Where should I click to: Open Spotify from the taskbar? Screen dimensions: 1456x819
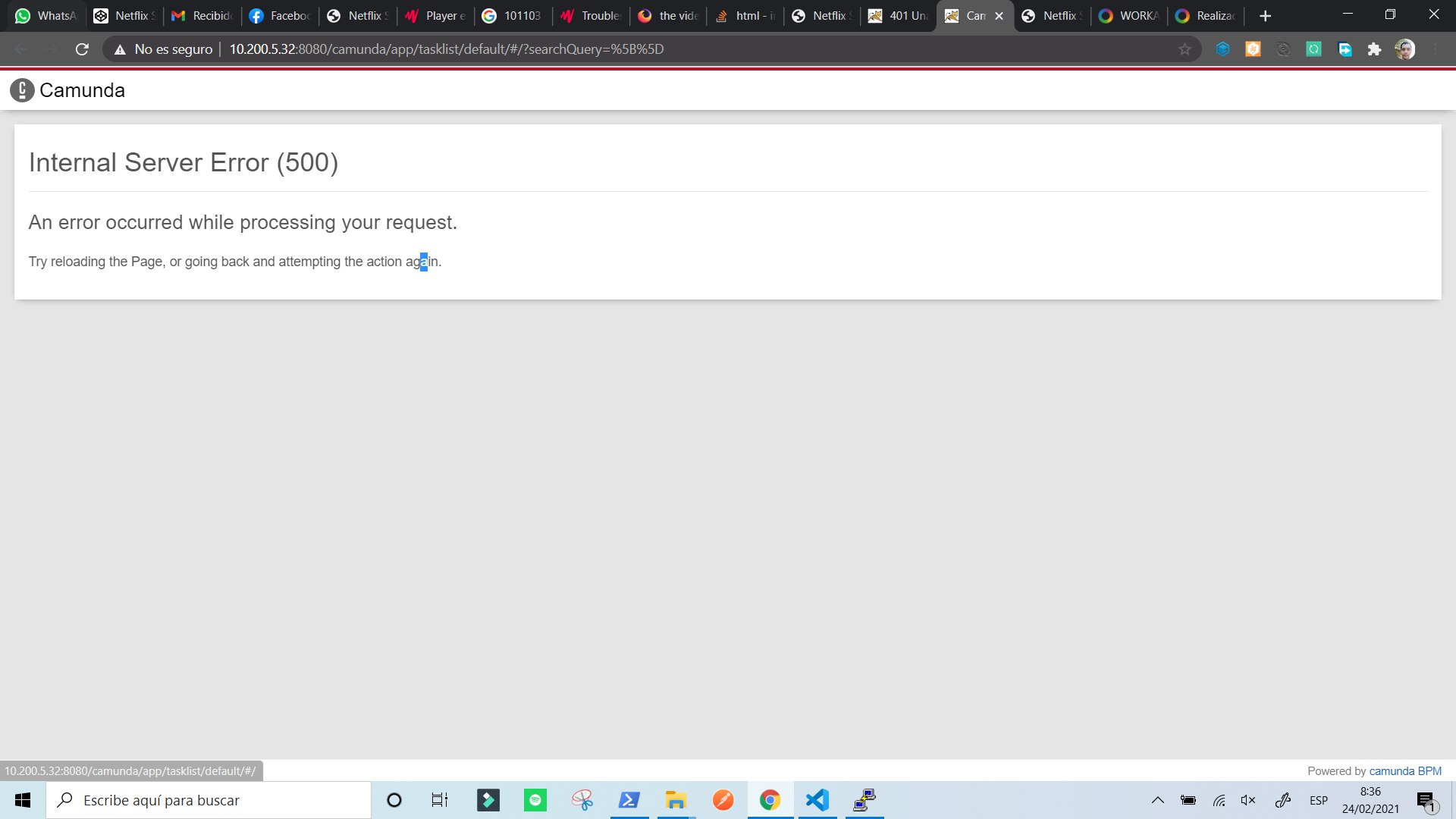[535, 800]
